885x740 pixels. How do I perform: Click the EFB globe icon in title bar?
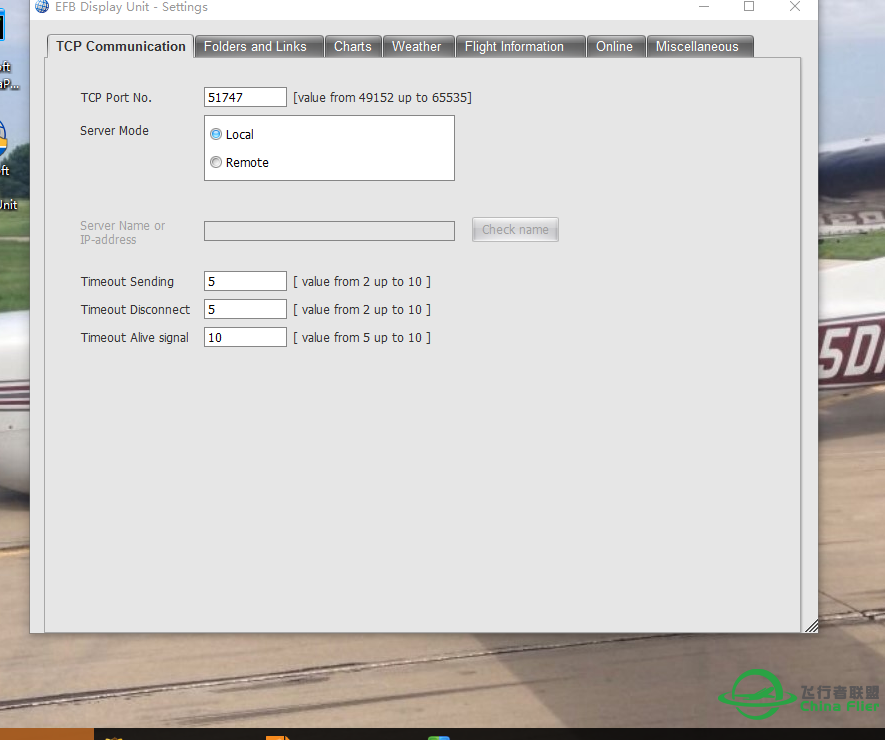(41, 6)
